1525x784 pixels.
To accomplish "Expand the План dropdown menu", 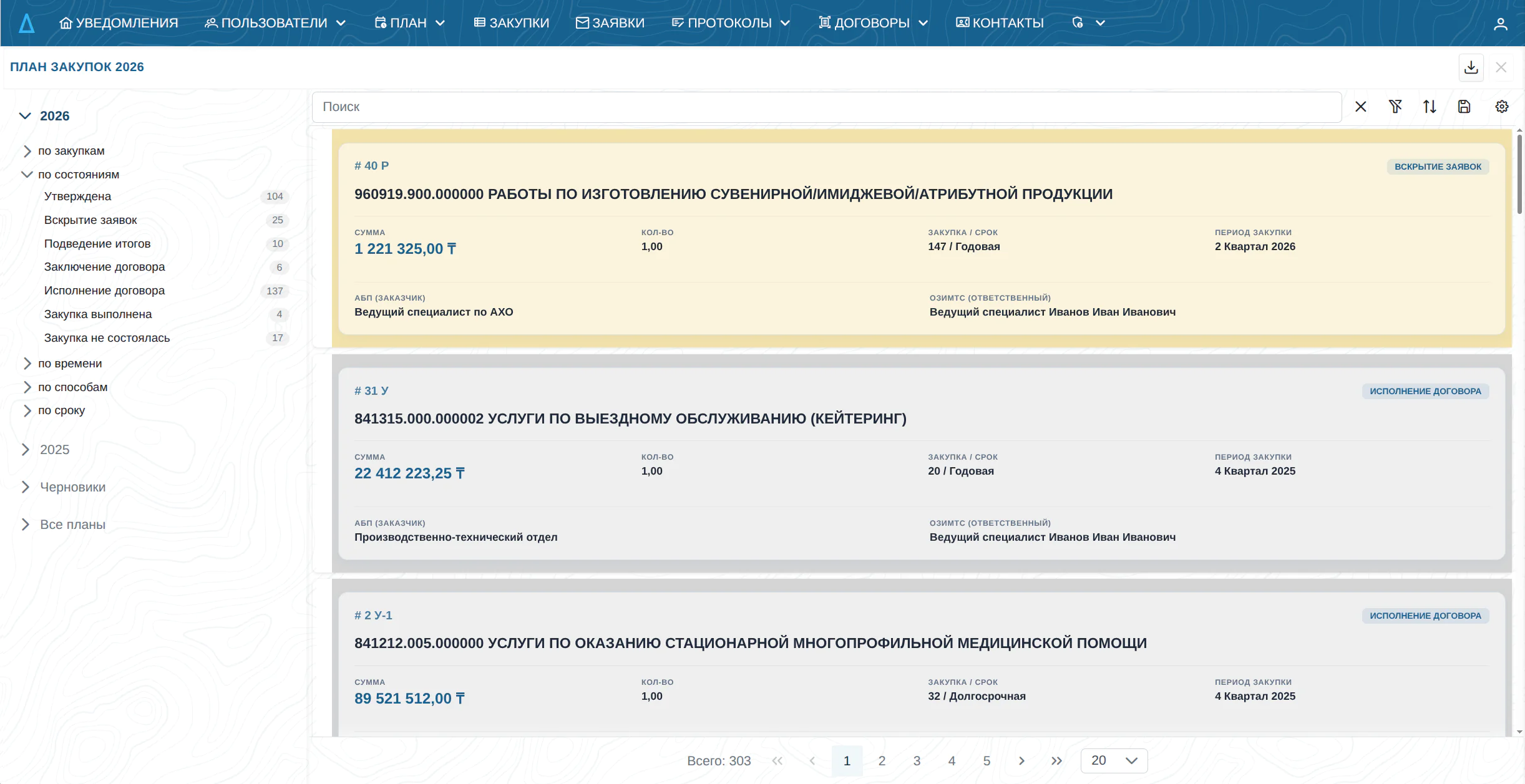I will click(410, 23).
